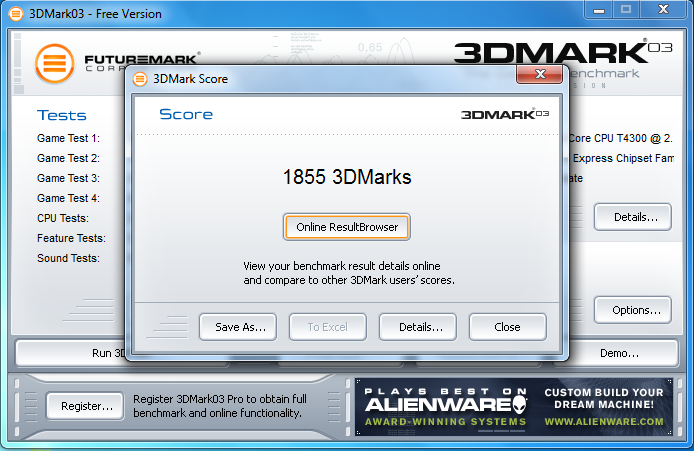694x451 pixels.
Task: Click Register... button
Action: tap(85, 406)
